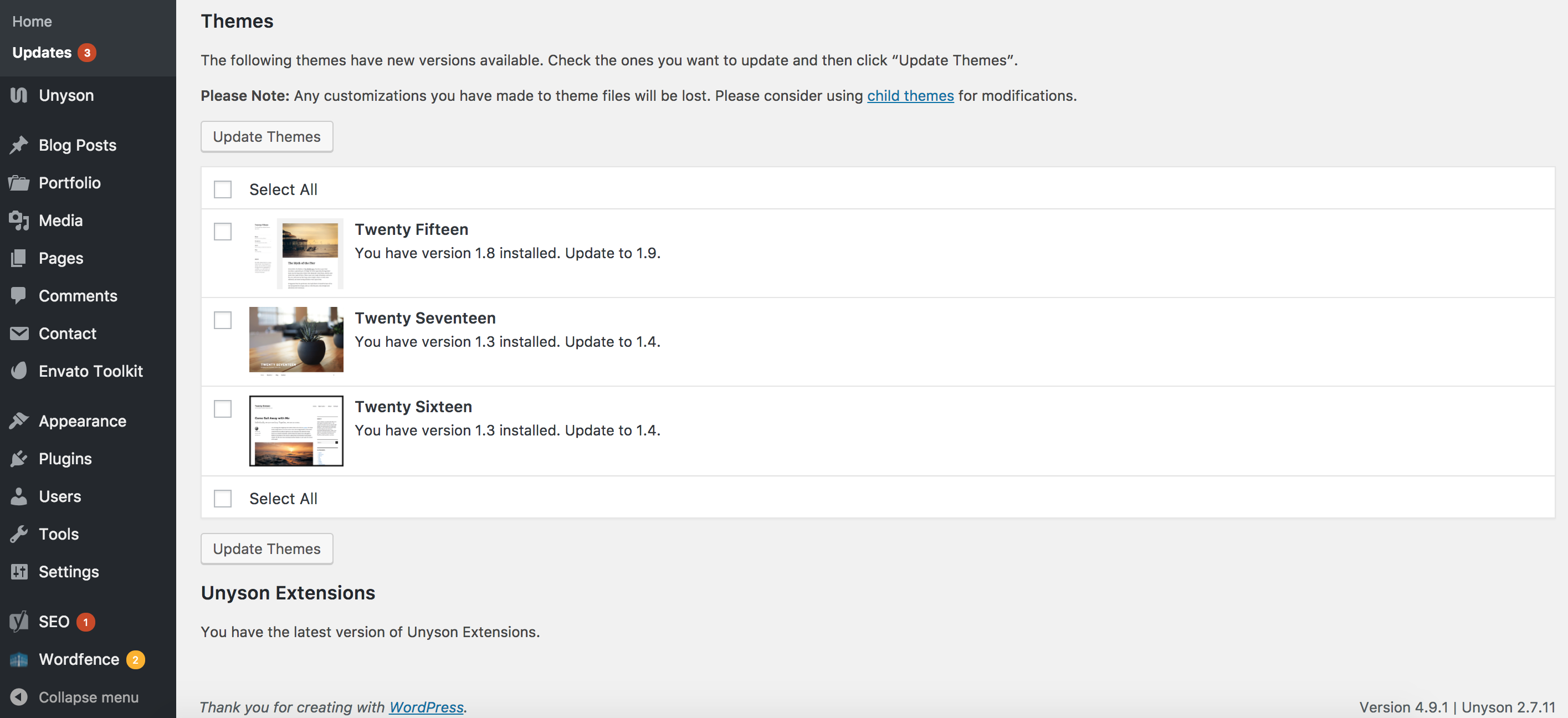Open the Unyson panel from the sidebar

coord(18,95)
